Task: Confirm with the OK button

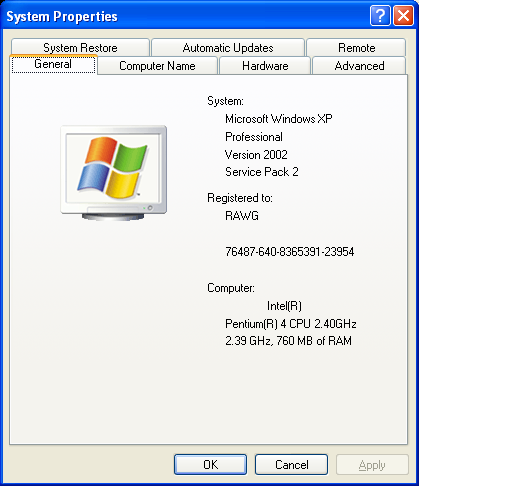Action: point(210,464)
